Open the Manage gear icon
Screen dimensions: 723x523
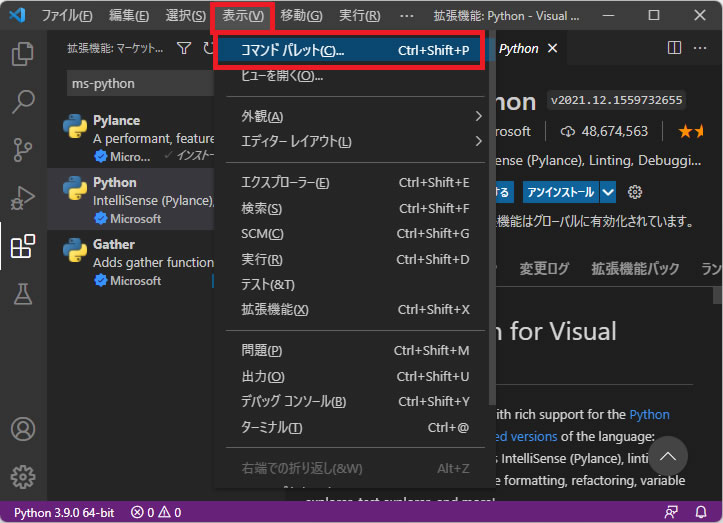22,477
